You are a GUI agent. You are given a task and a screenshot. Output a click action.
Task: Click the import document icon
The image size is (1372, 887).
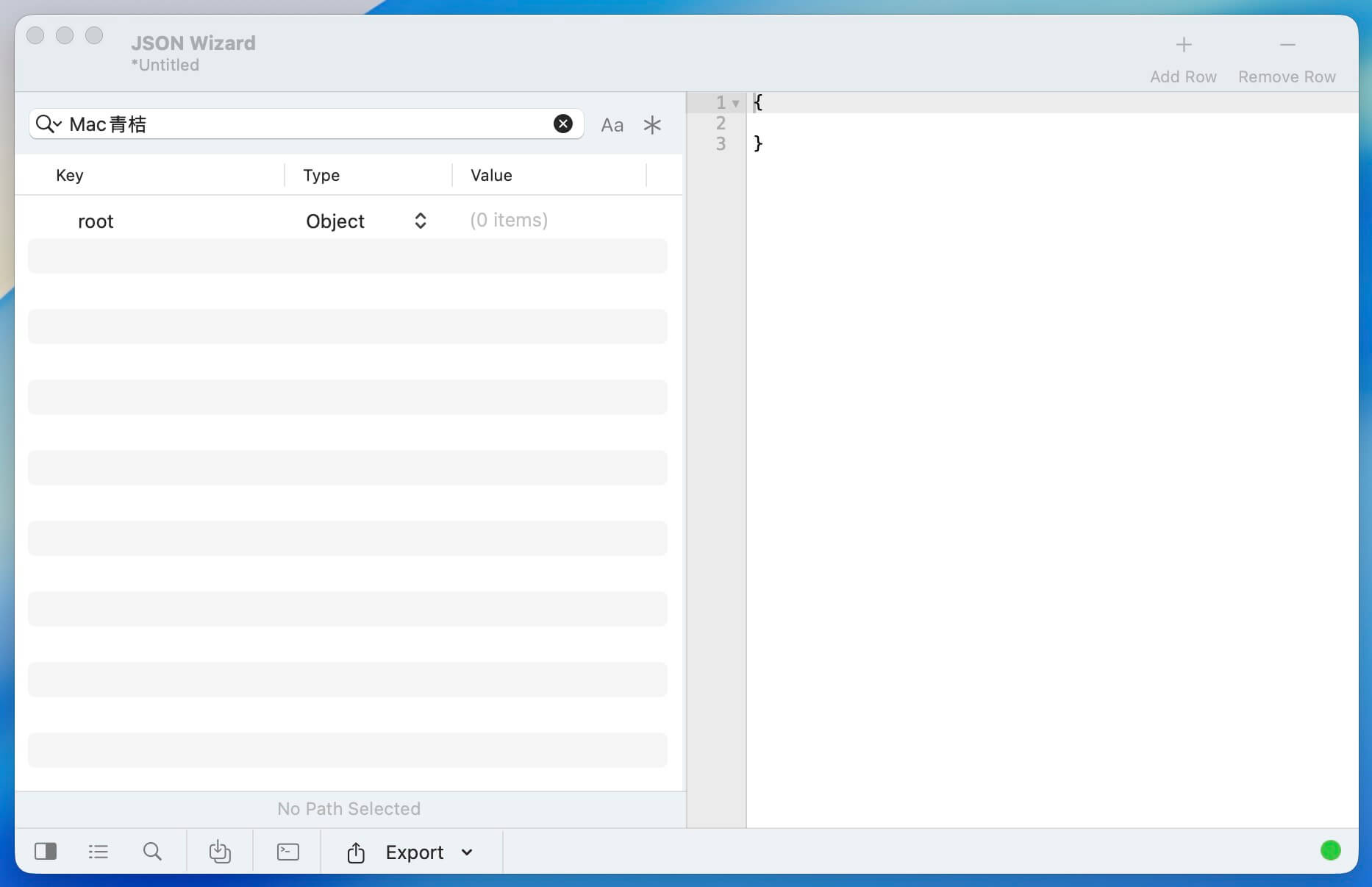[220, 852]
